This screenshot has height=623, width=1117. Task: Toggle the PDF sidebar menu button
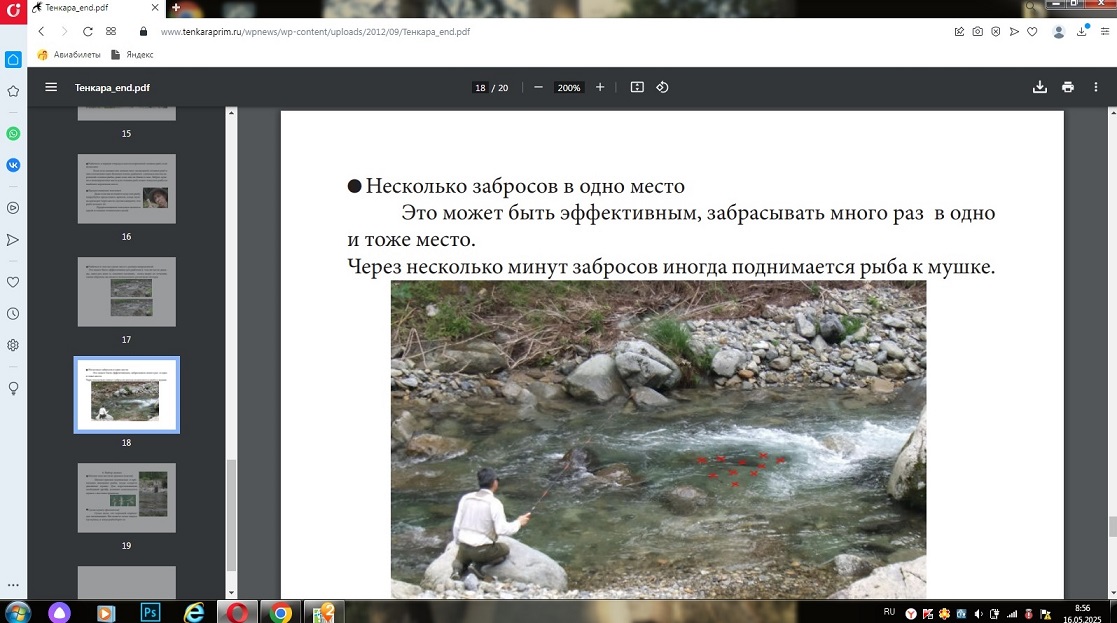pyautogui.click(x=51, y=88)
